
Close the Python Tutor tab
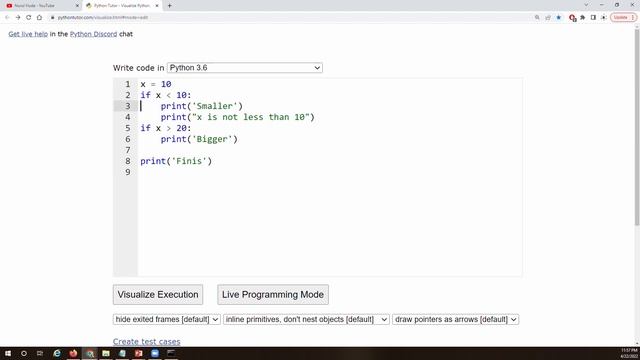coord(157,6)
